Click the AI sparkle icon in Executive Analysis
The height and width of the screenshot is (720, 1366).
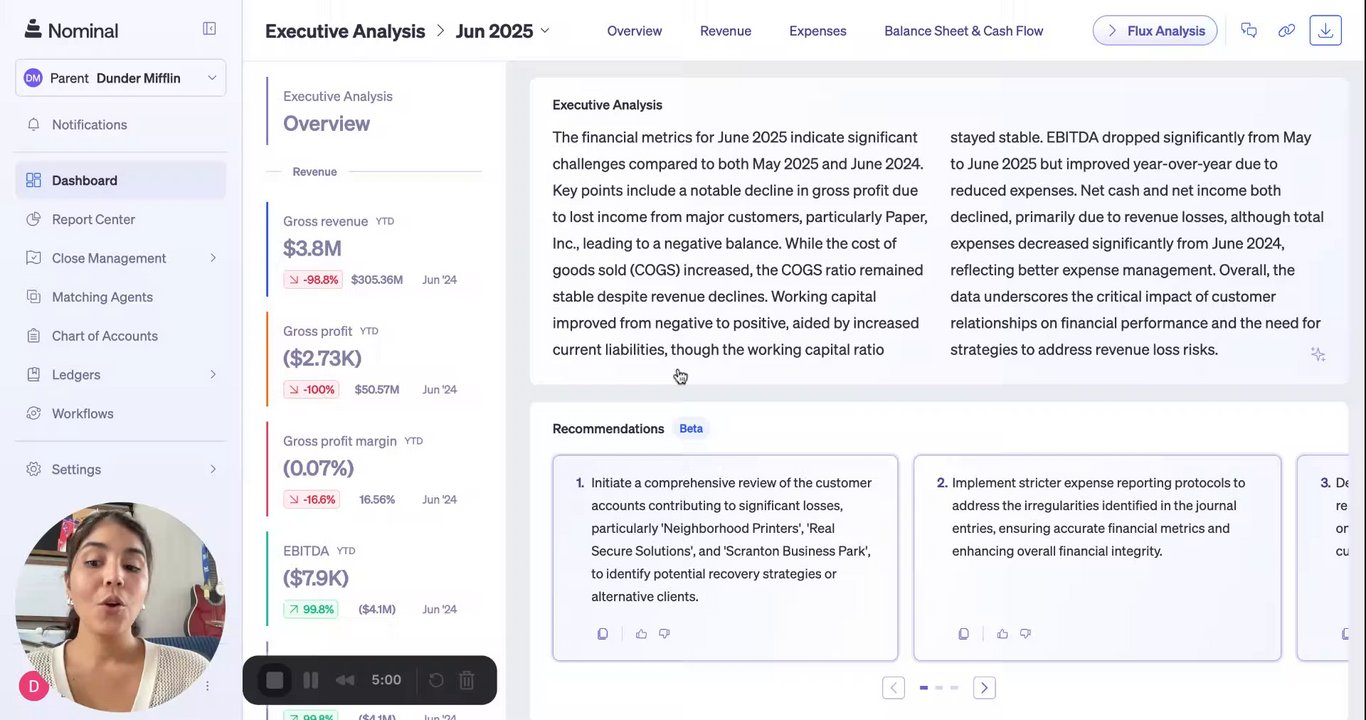[1318, 354]
